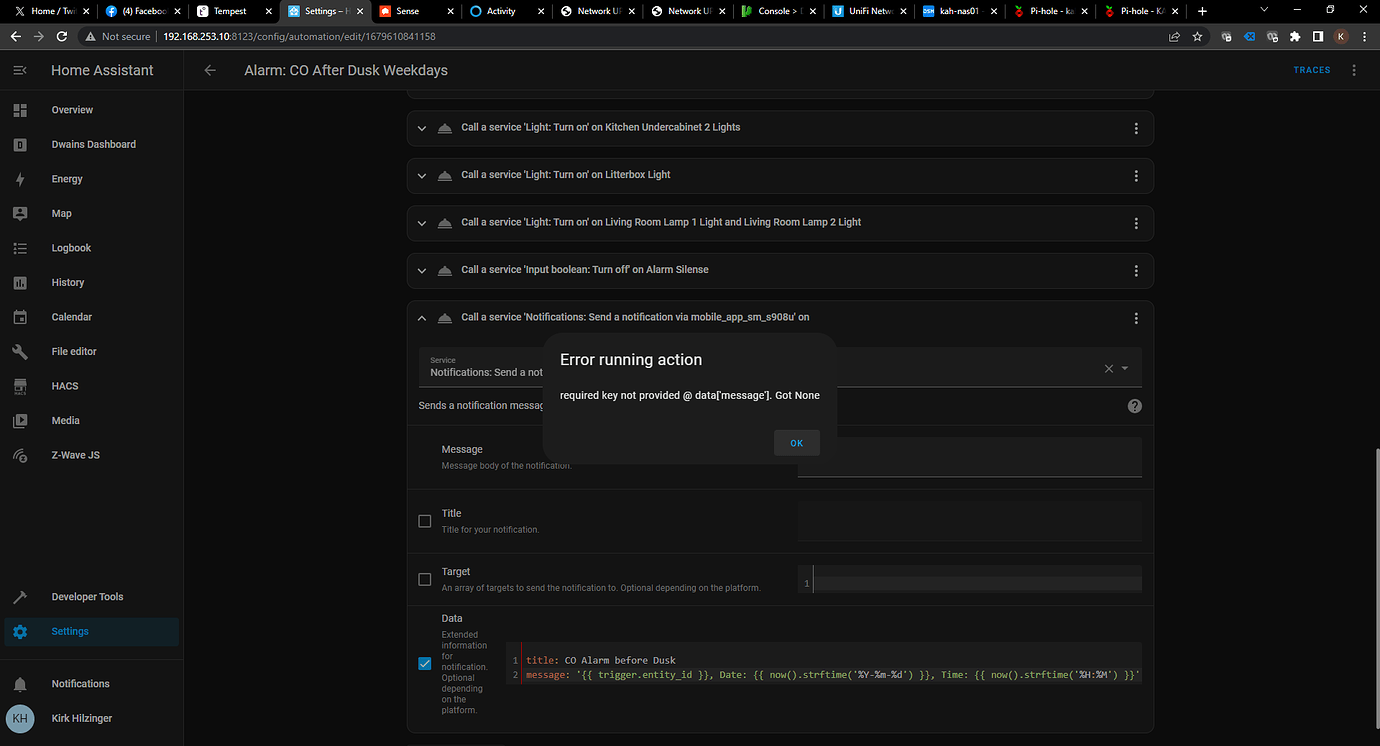Collapse the Notifications send action
This screenshot has width=1380, height=746.
tap(421, 317)
